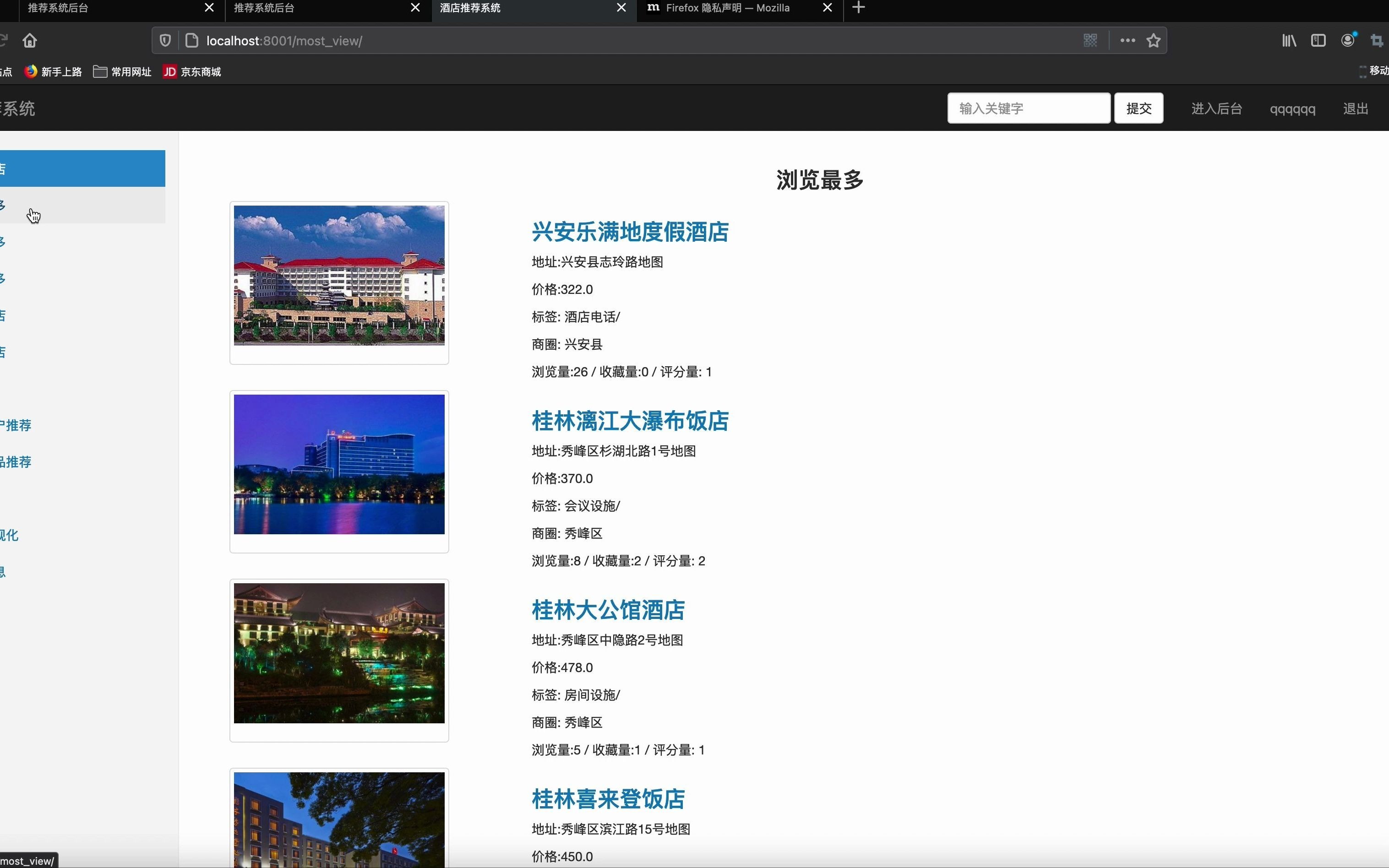Screen dimensions: 1389x868
Task: Open 新手上路 bookmark
Action: [x=54, y=72]
